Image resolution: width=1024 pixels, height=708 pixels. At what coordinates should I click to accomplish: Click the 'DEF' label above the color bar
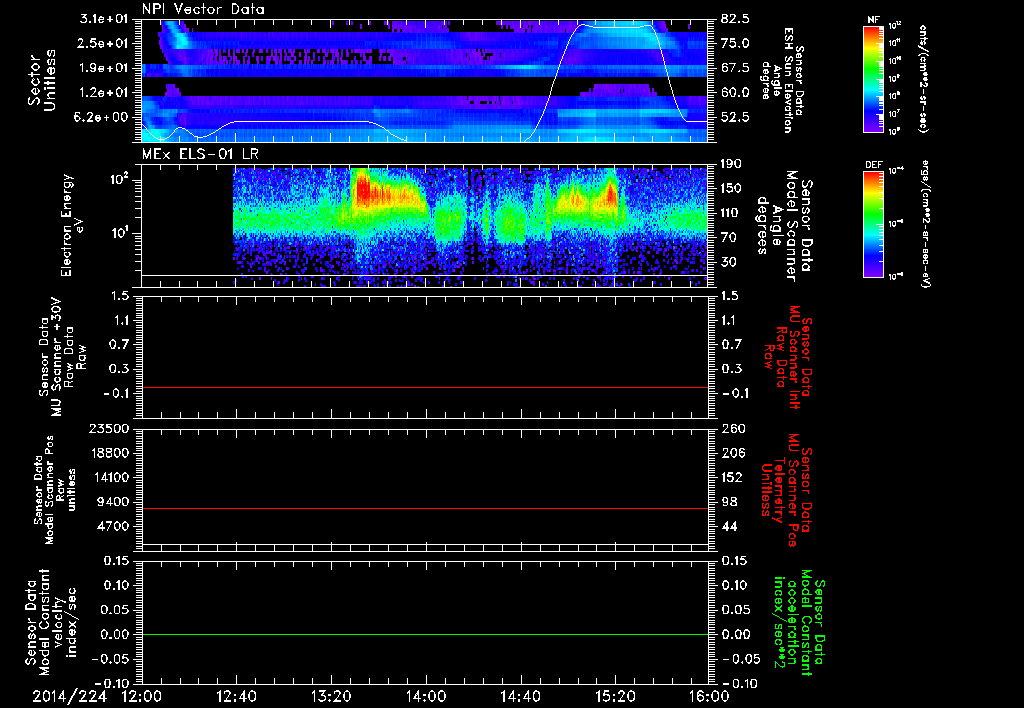click(x=873, y=165)
